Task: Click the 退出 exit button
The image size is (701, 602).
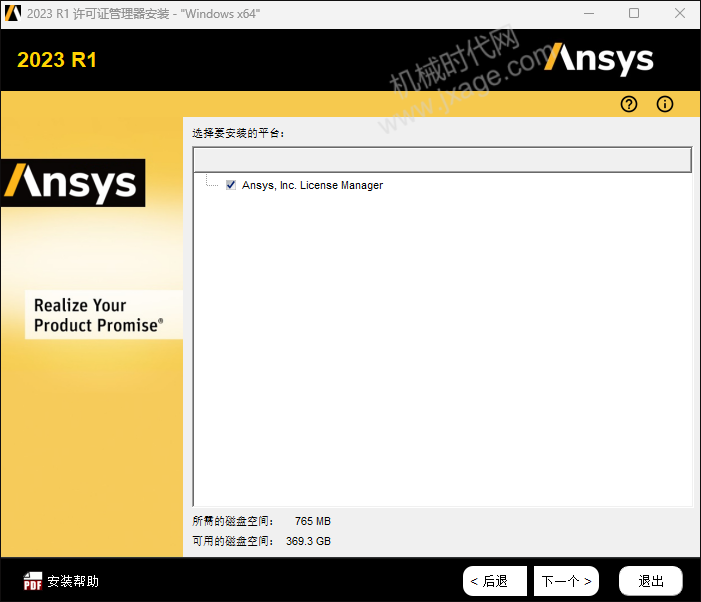Action: (650, 581)
